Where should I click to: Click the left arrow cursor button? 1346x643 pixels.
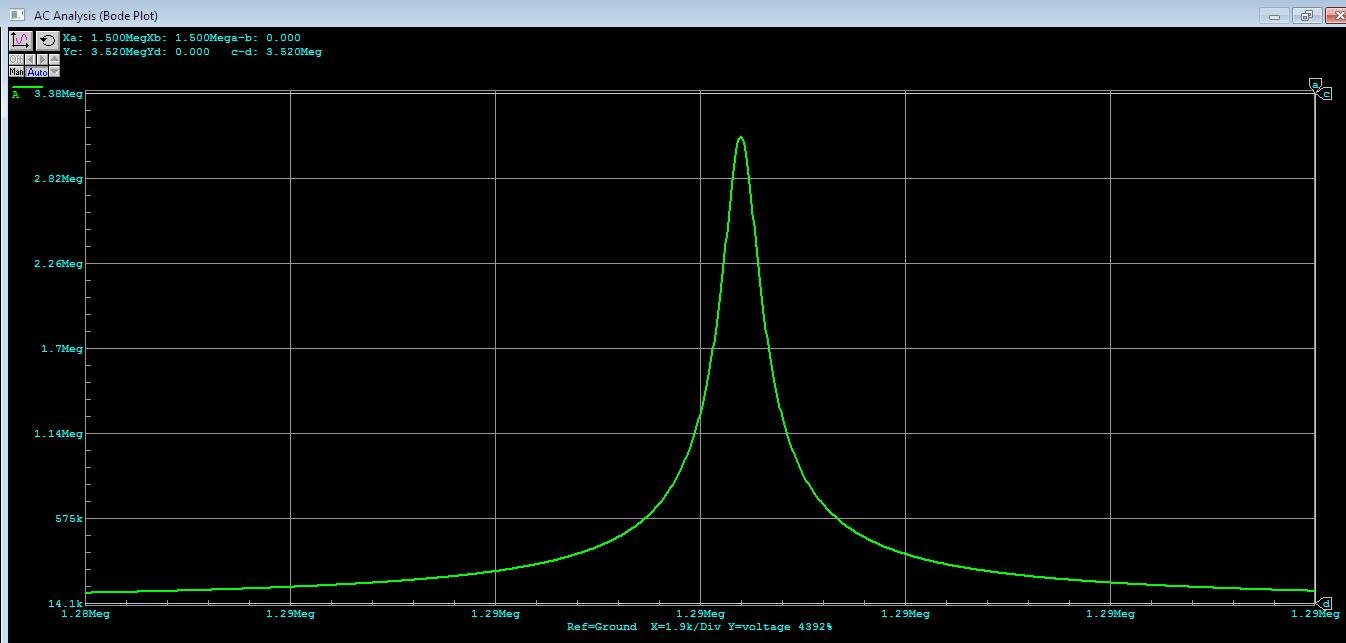click(30, 59)
